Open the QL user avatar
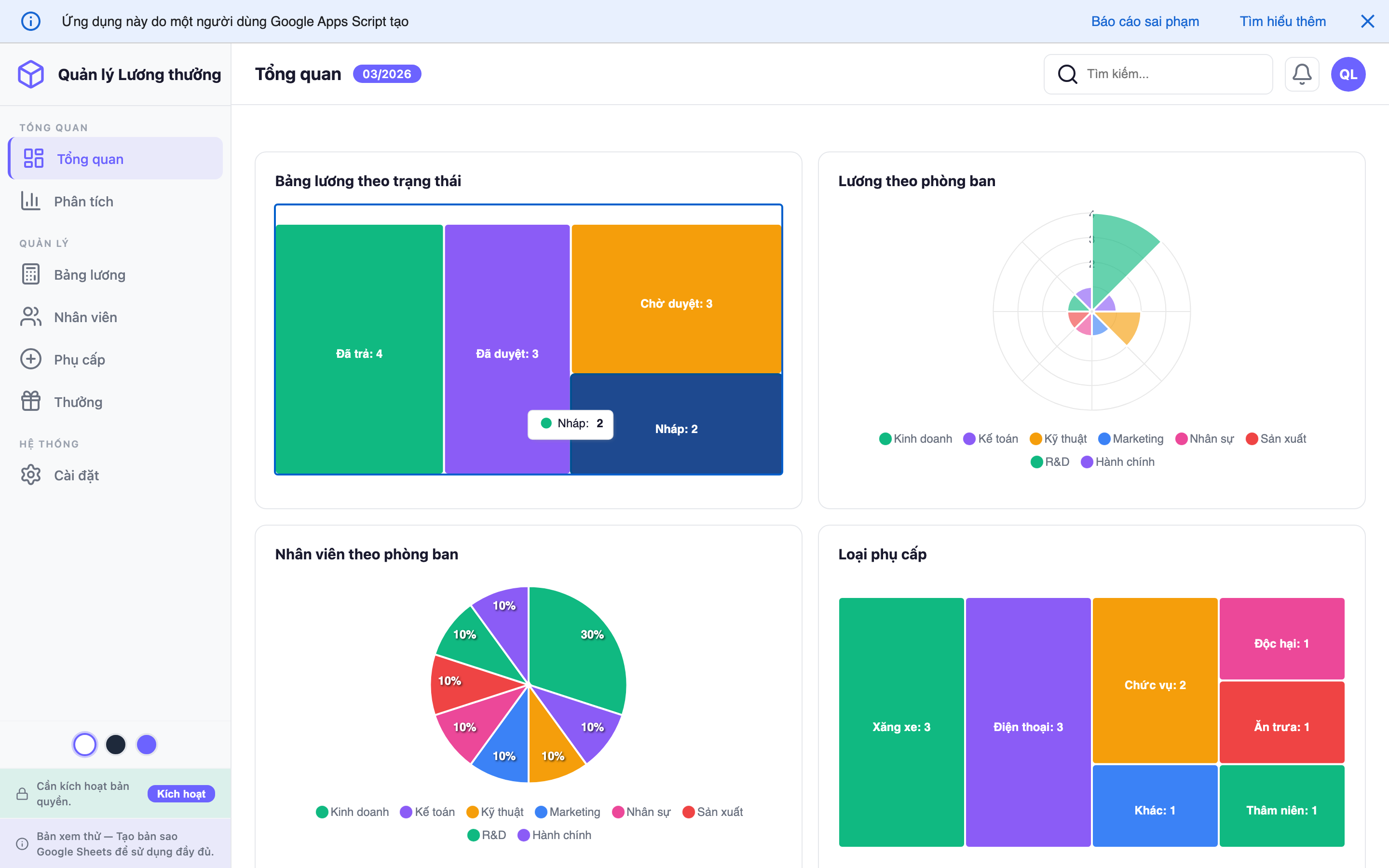Image resolution: width=1389 pixels, height=868 pixels. point(1348,74)
